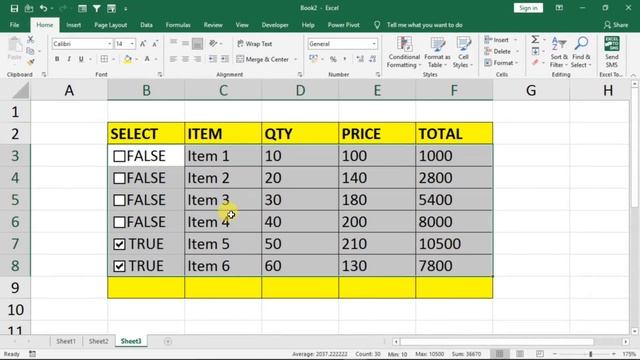The image size is (640, 360).
Task: Click the Borders icon
Action: point(104,59)
